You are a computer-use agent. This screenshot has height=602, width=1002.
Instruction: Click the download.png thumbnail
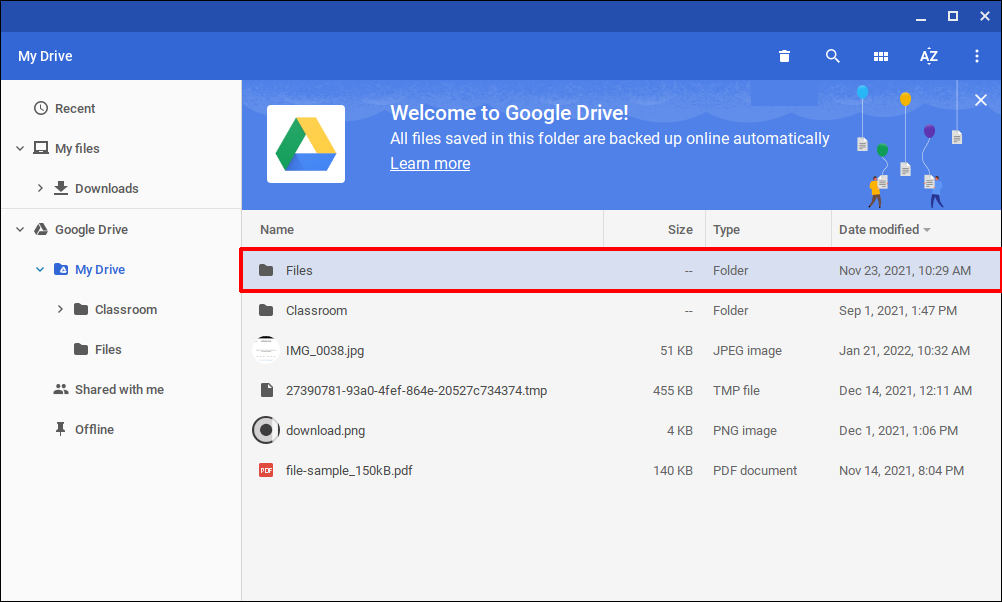(x=266, y=429)
